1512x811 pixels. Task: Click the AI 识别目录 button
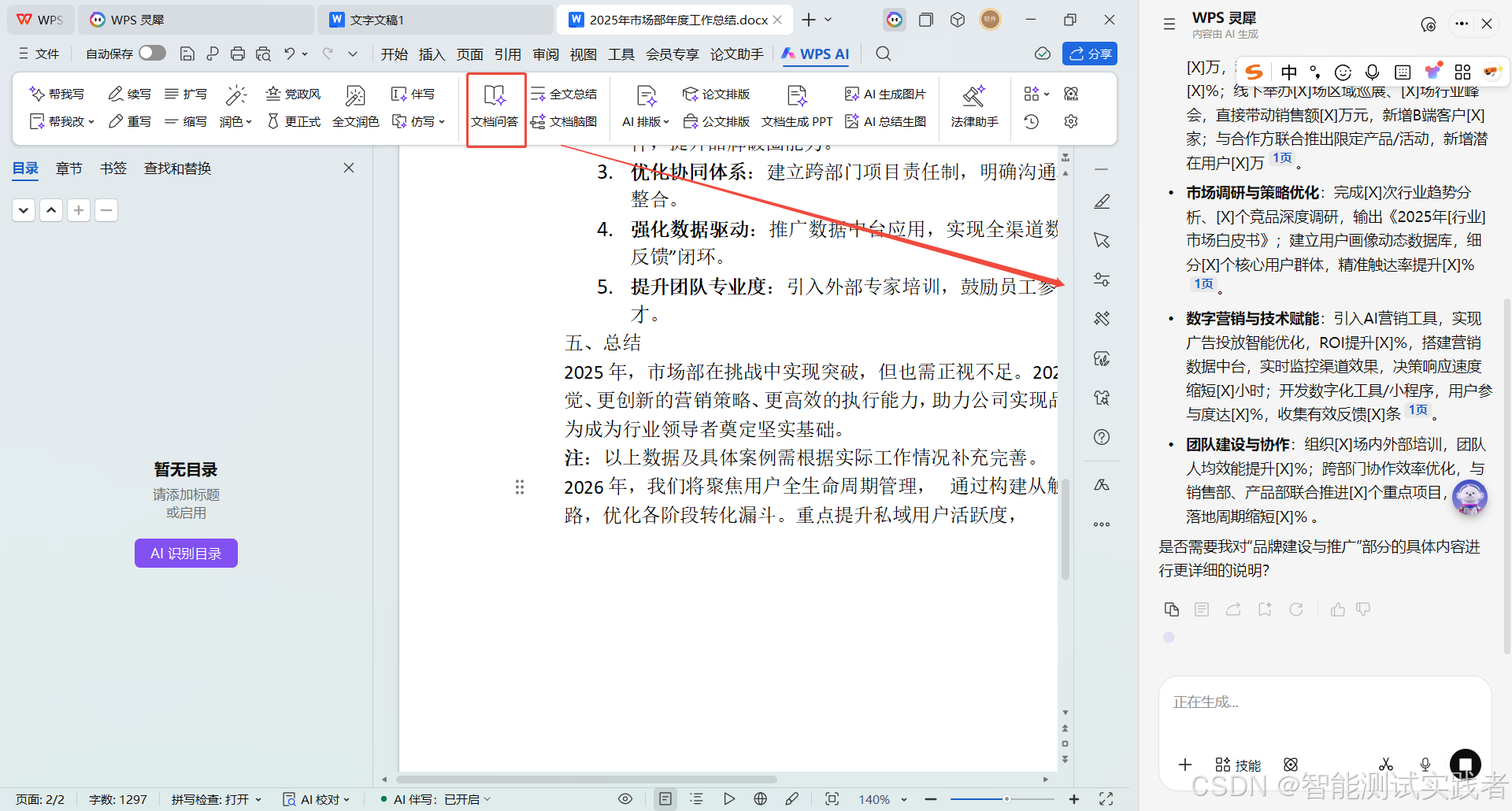(186, 552)
